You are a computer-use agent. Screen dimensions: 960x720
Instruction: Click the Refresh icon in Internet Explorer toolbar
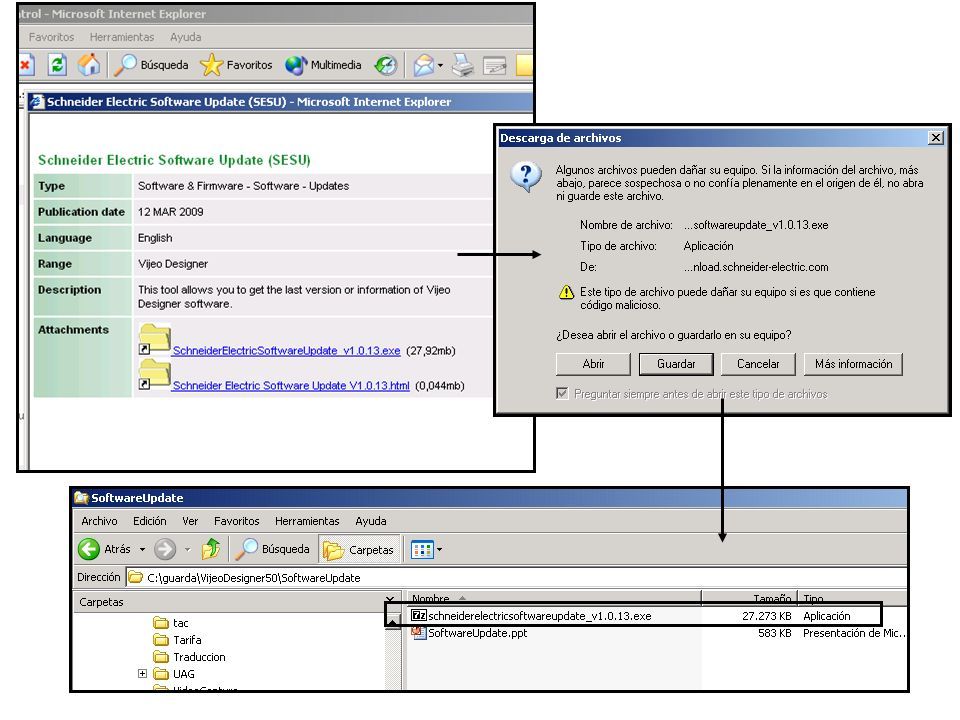click(x=58, y=64)
